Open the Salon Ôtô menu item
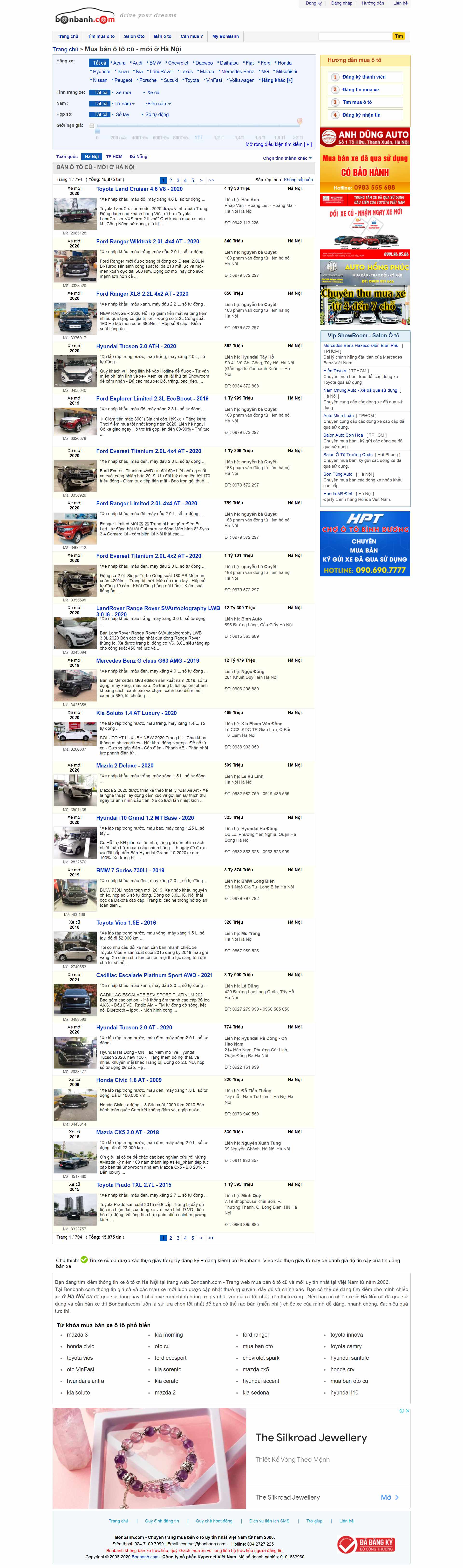 pyautogui.click(x=134, y=37)
